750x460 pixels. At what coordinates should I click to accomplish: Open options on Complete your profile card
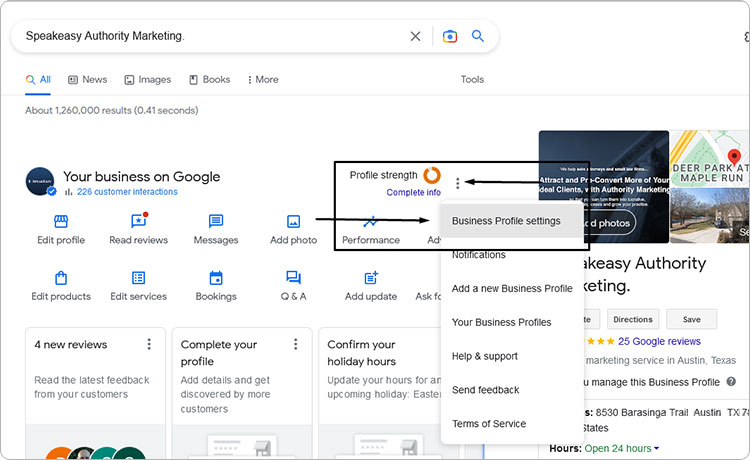296,344
